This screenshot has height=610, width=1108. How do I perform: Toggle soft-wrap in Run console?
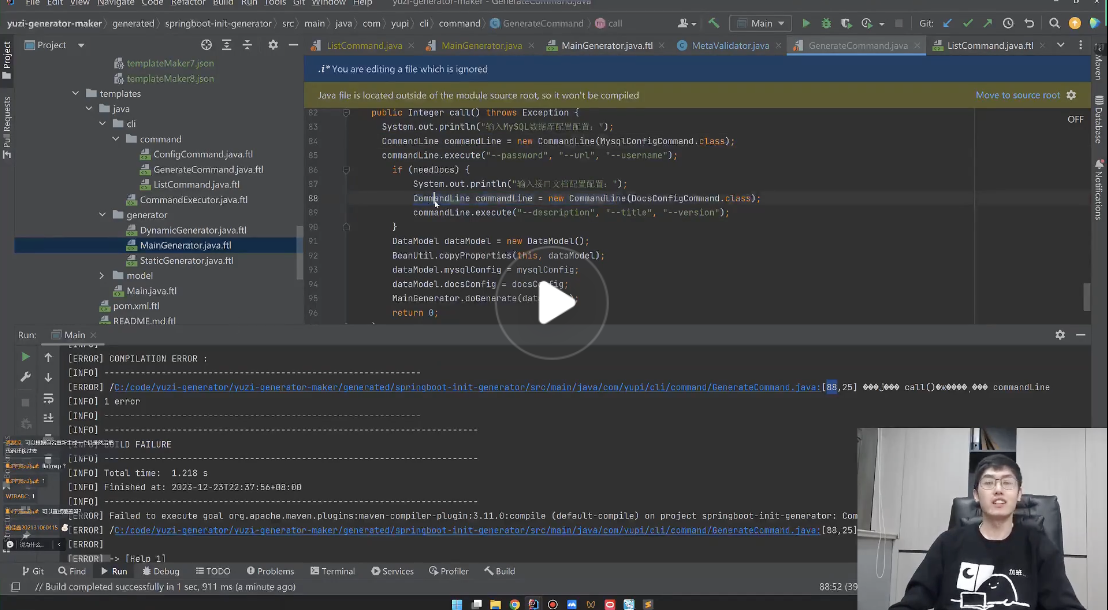pos(48,399)
